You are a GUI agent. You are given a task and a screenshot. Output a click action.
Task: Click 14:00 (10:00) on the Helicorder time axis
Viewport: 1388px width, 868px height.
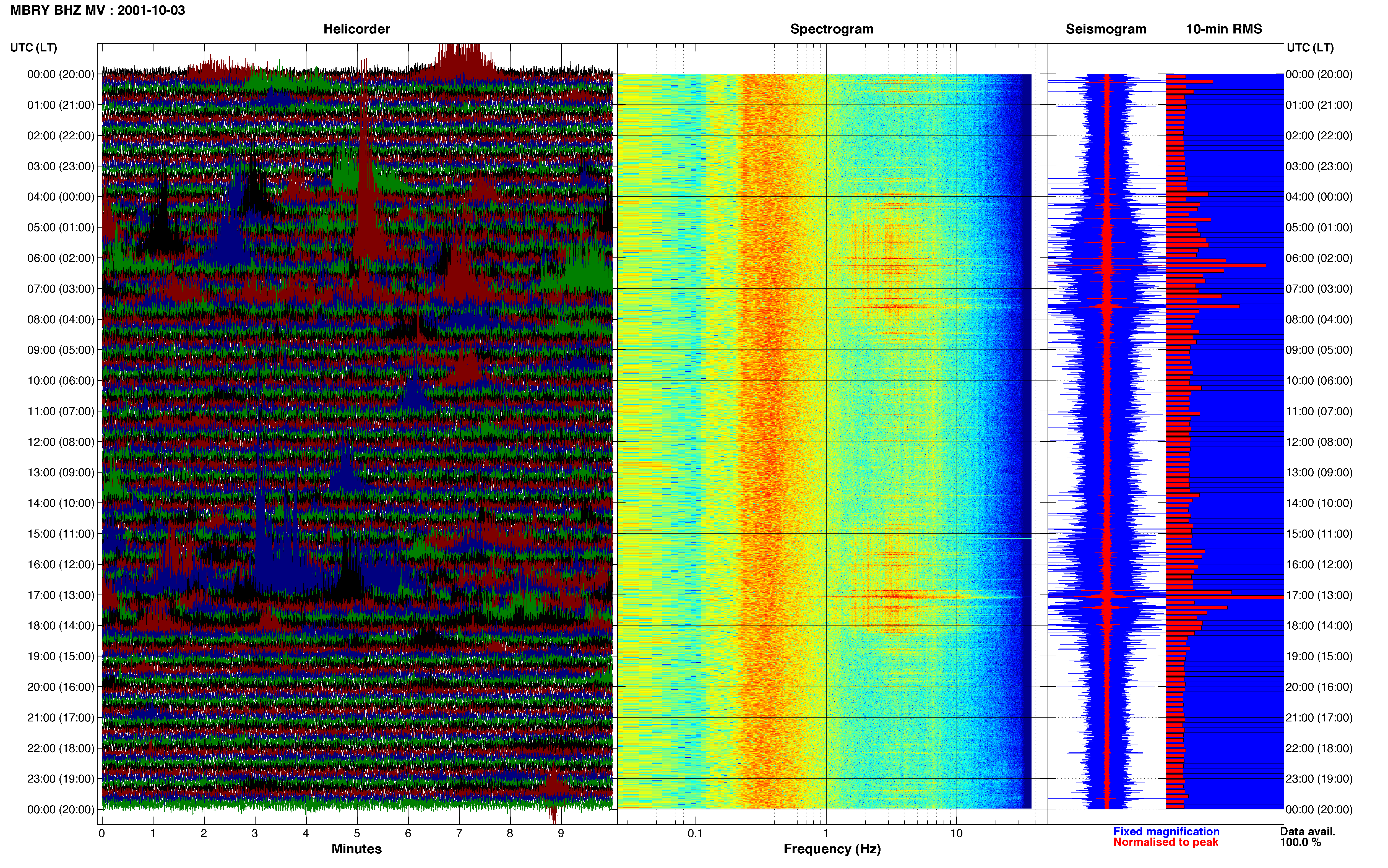(x=61, y=503)
